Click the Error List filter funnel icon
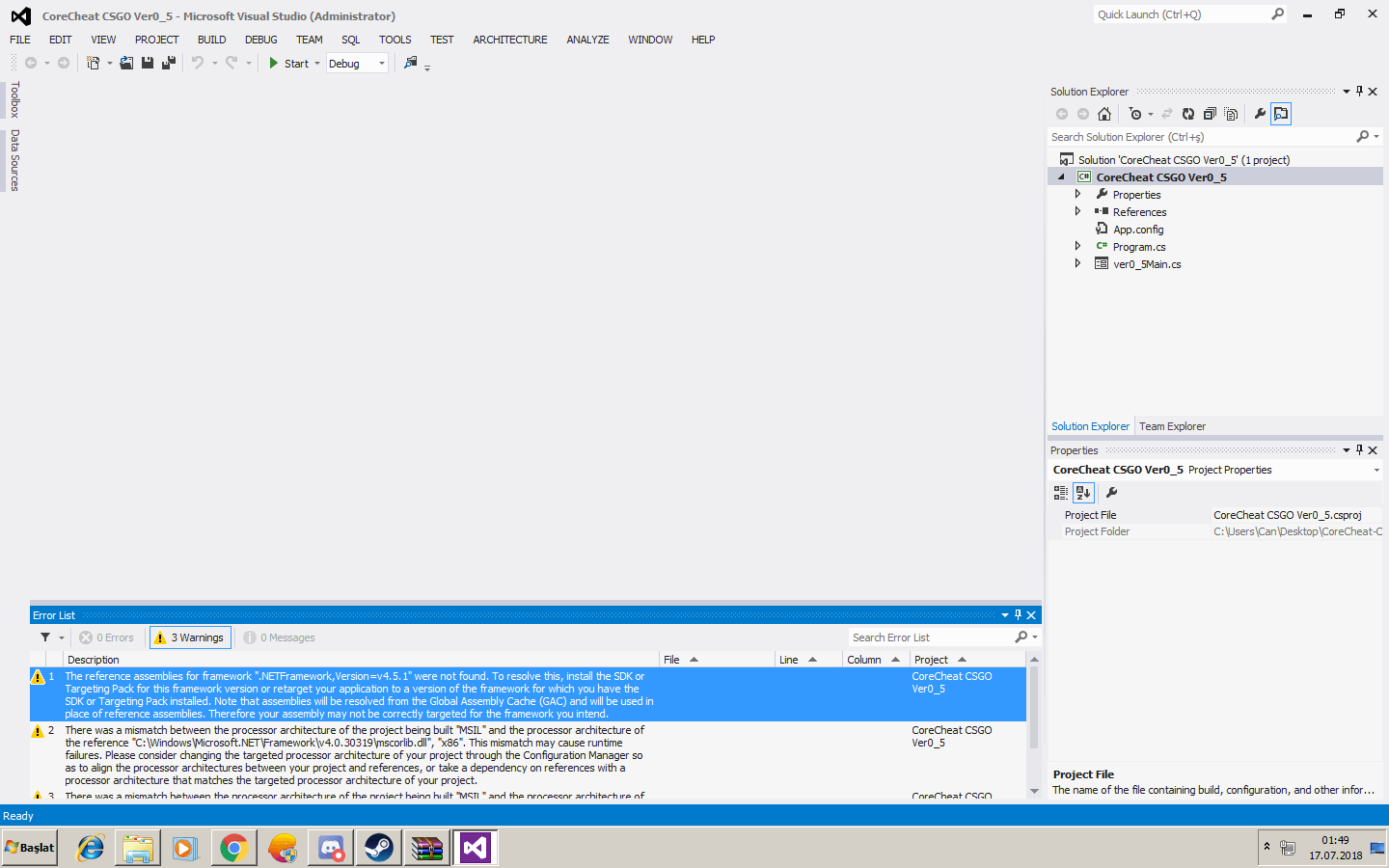The height and width of the screenshot is (868, 1389). click(45, 637)
